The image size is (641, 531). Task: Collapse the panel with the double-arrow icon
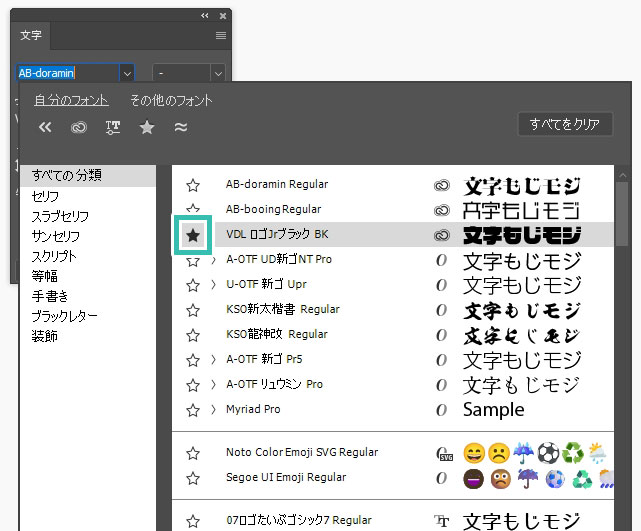205,15
